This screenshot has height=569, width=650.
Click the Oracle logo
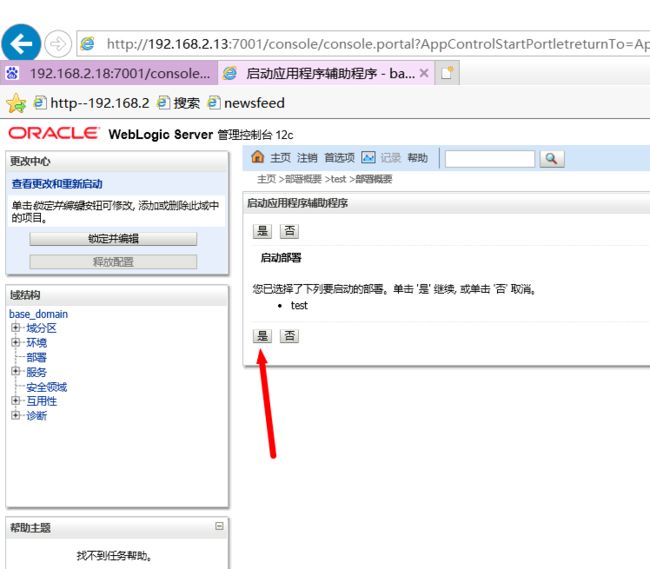[x=54, y=133]
